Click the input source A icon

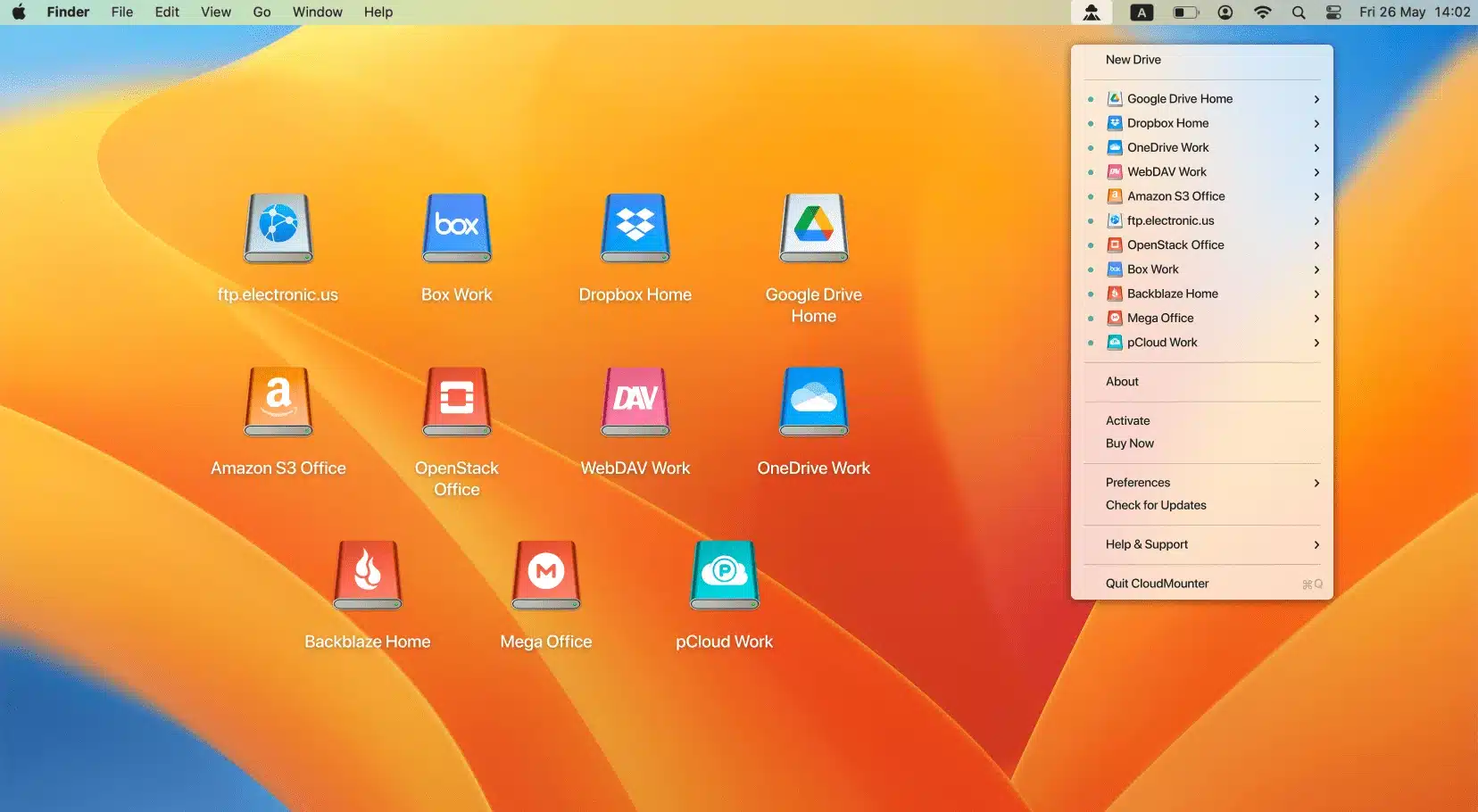1142,12
